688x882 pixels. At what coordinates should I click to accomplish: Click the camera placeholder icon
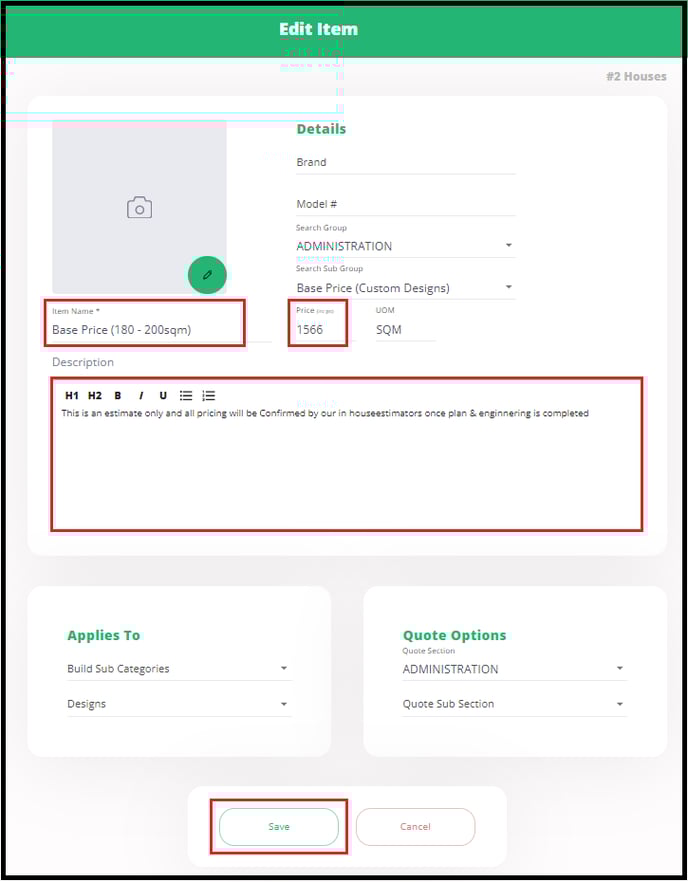(x=139, y=207)
